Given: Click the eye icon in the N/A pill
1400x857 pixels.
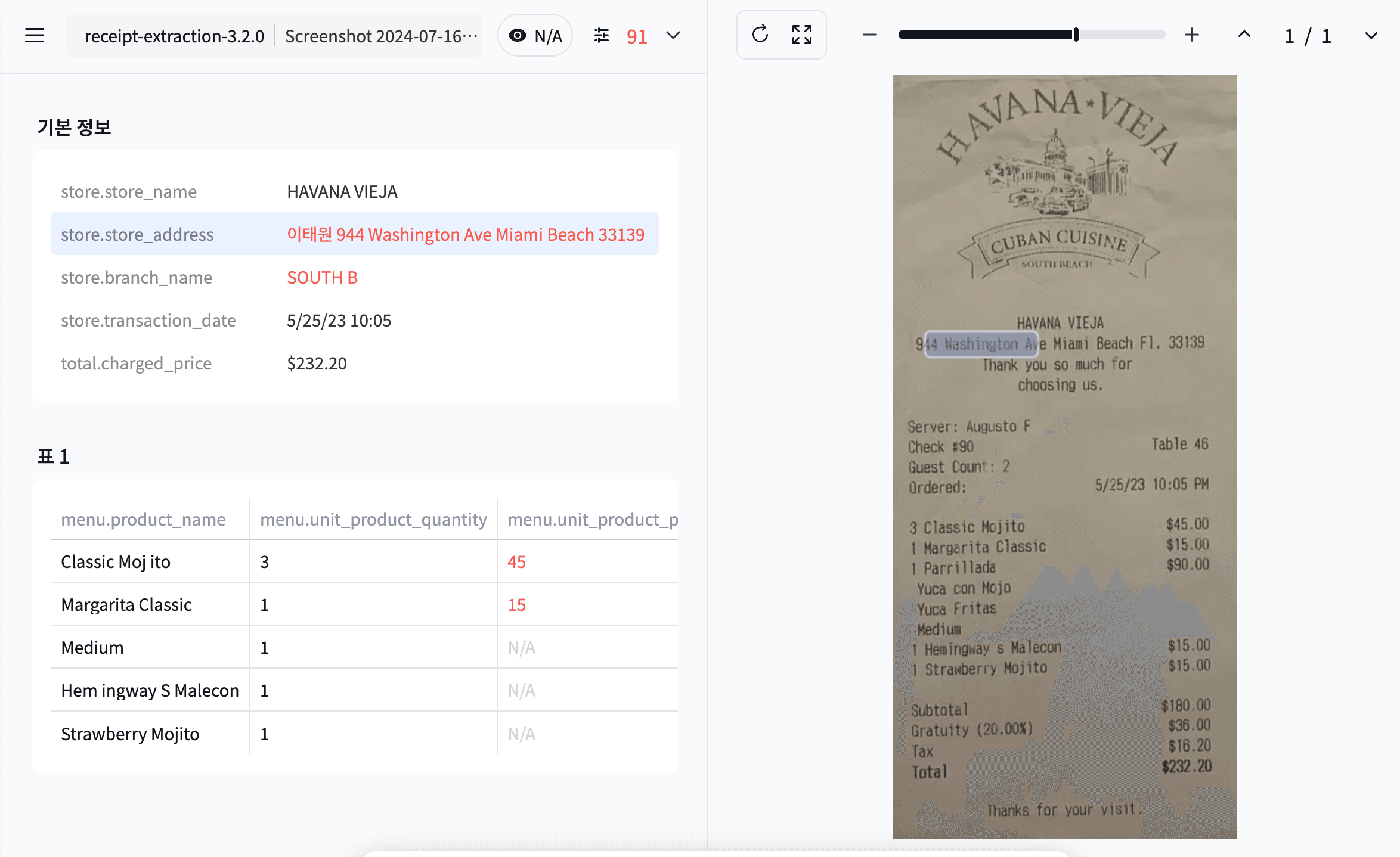Looking at the screenshot, I should point(518,35).
